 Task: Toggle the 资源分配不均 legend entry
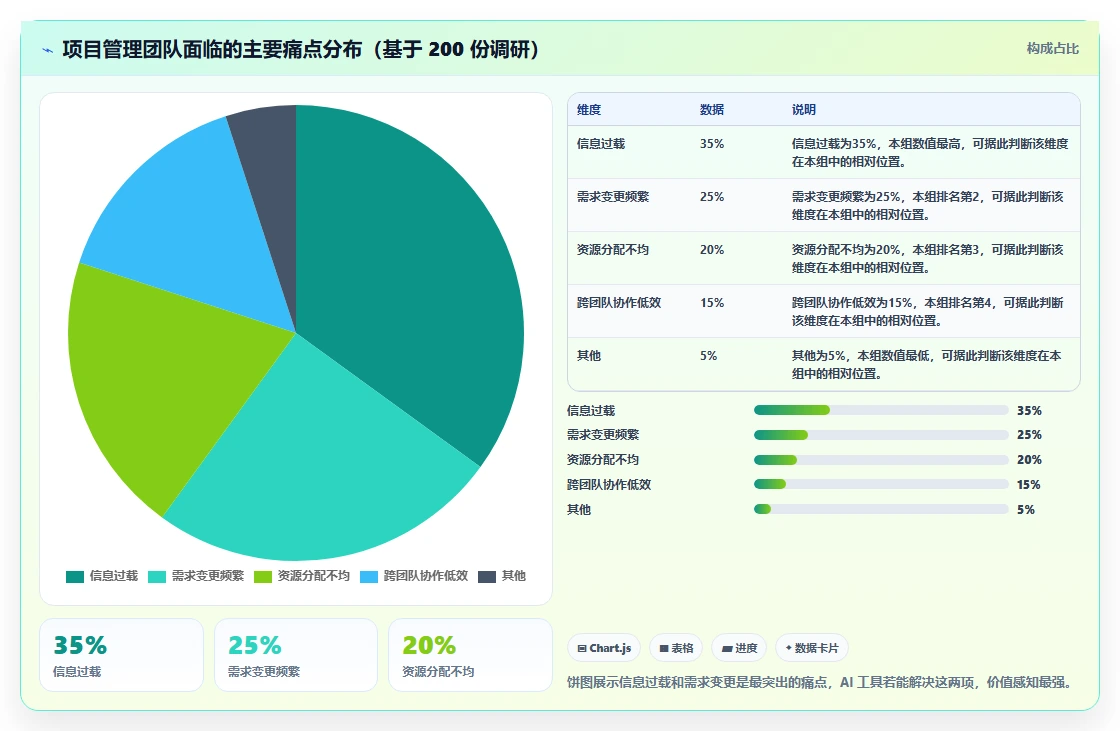point(301,576)
